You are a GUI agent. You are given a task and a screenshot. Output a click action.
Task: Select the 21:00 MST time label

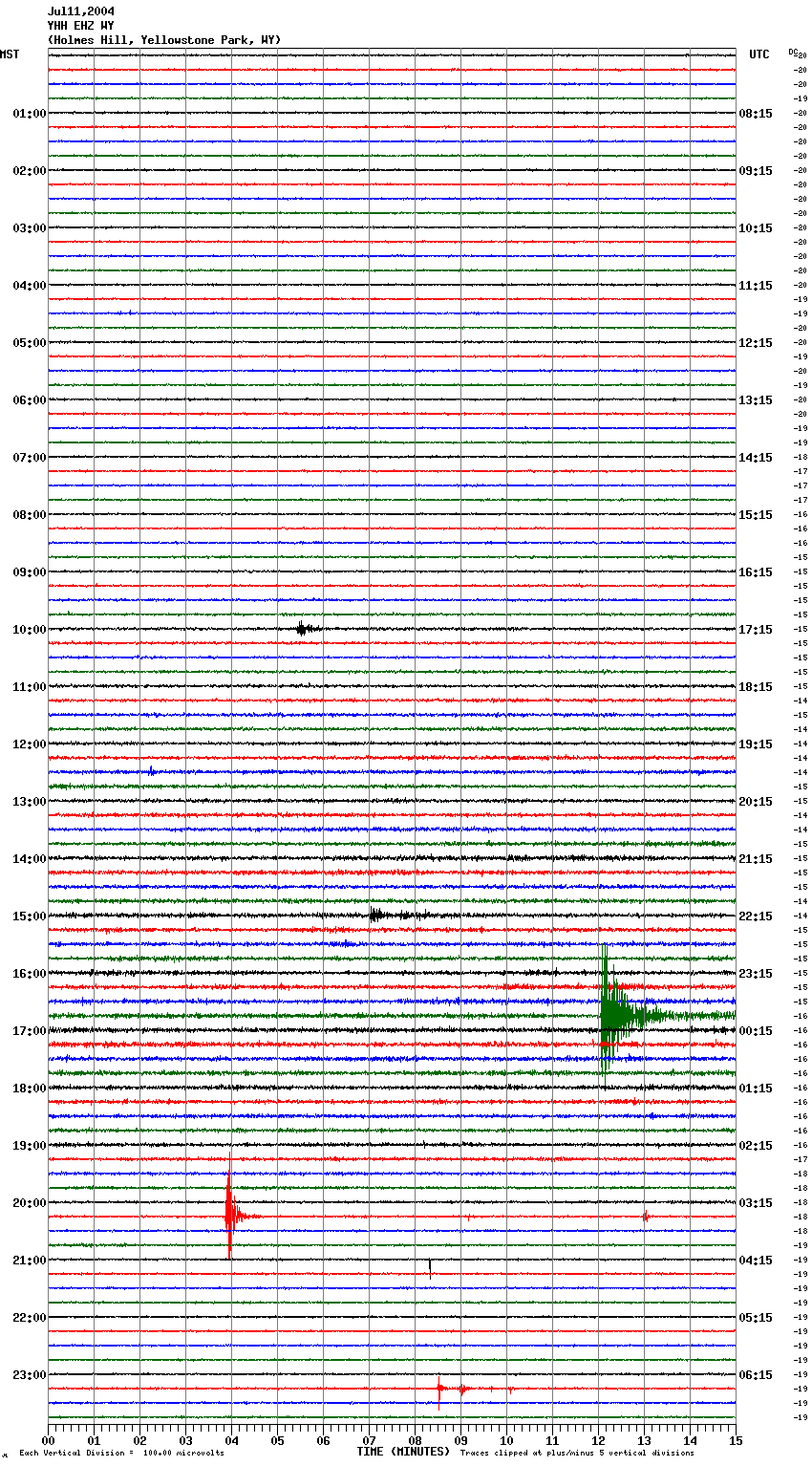point(29,1261)
